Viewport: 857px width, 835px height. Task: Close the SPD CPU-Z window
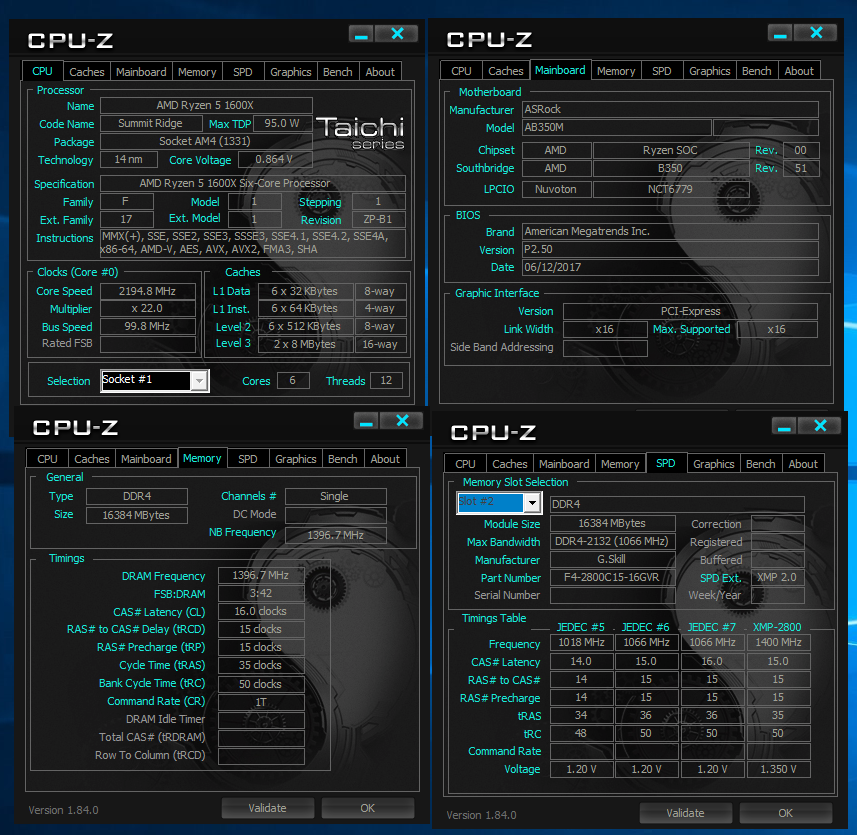[x=820, y=425]
